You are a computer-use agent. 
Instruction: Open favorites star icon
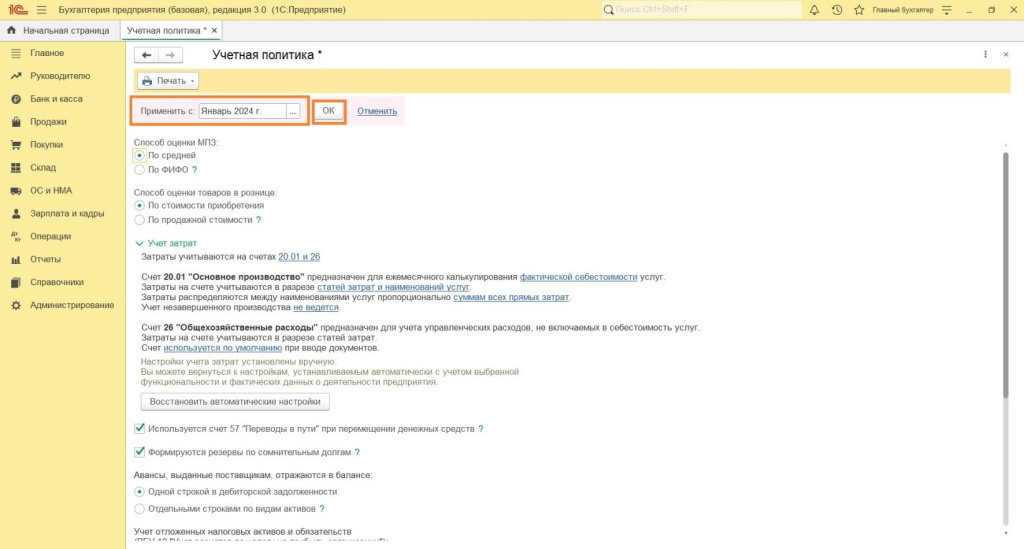858,10
